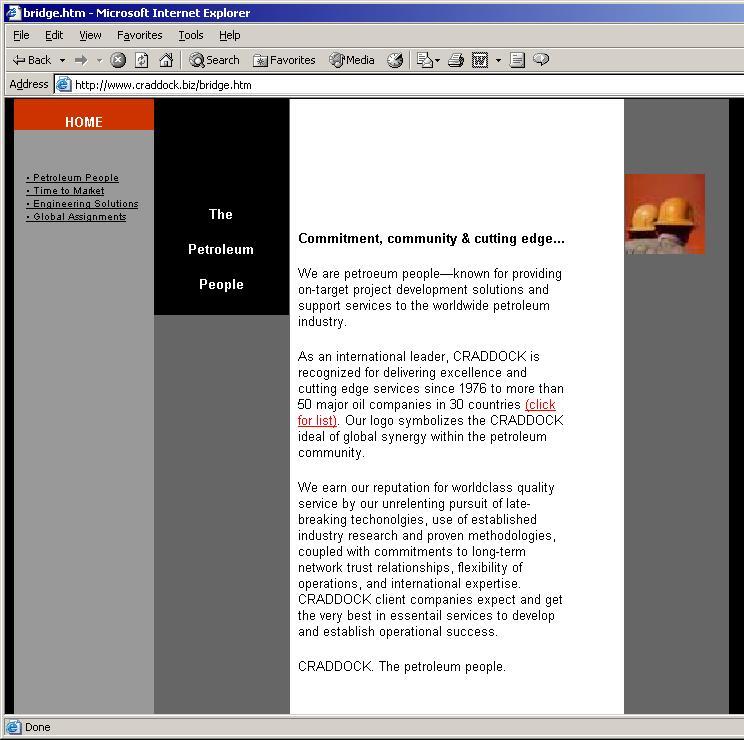Click the orange HOME button
744x740 pixels.
pyautogui.click(x=84, y=115)
